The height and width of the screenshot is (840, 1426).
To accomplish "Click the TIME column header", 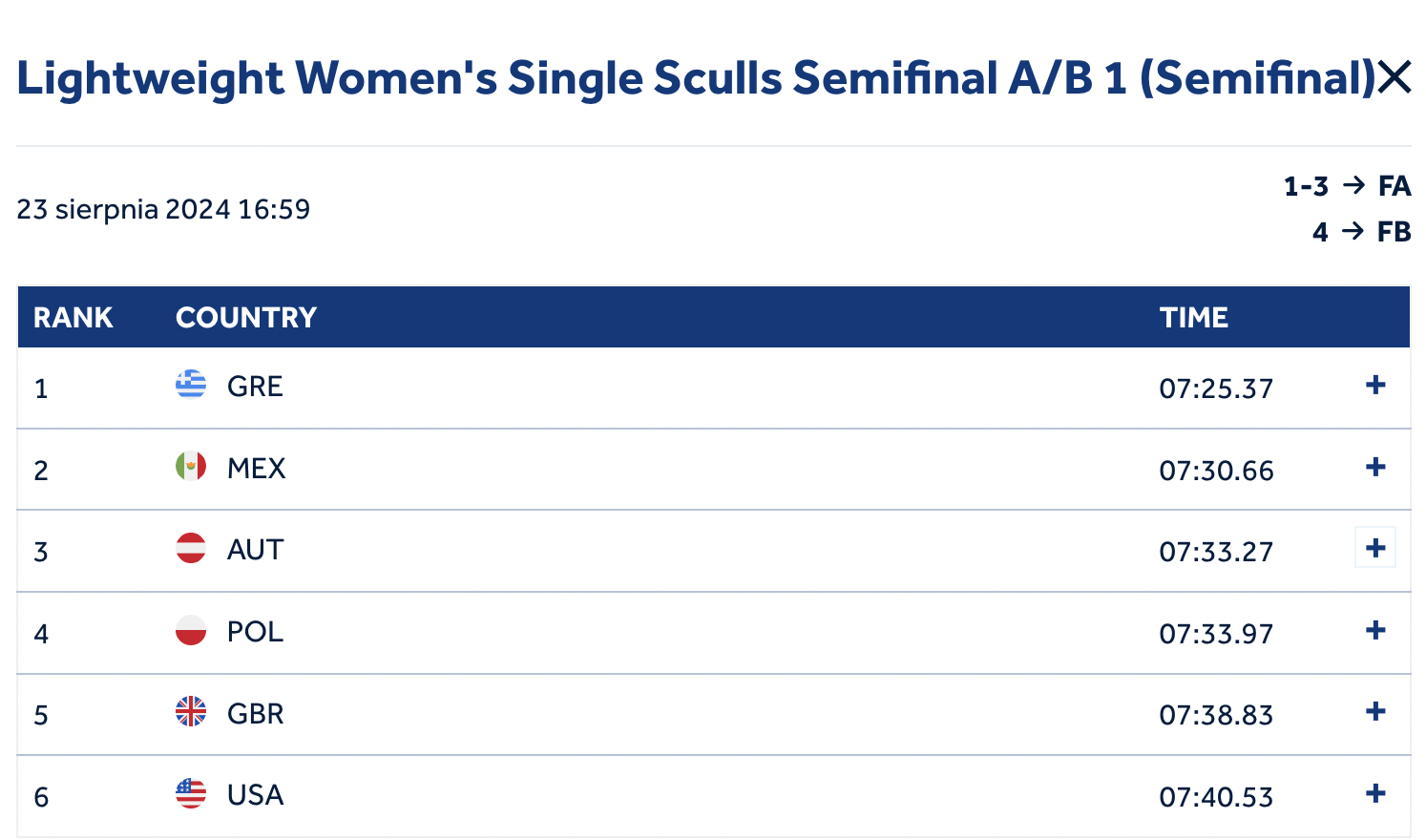I will coord(1194,318).
